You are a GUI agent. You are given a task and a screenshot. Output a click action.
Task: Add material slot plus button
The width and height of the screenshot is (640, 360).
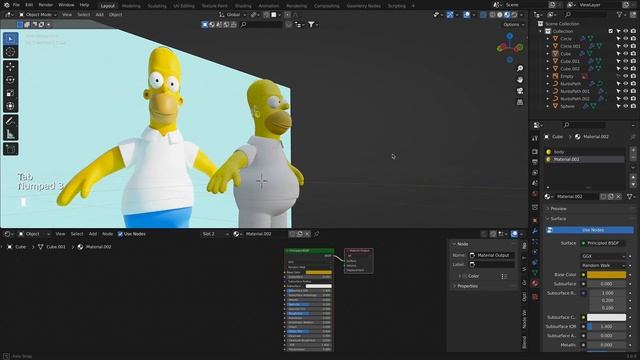click(x=633, y=150)
